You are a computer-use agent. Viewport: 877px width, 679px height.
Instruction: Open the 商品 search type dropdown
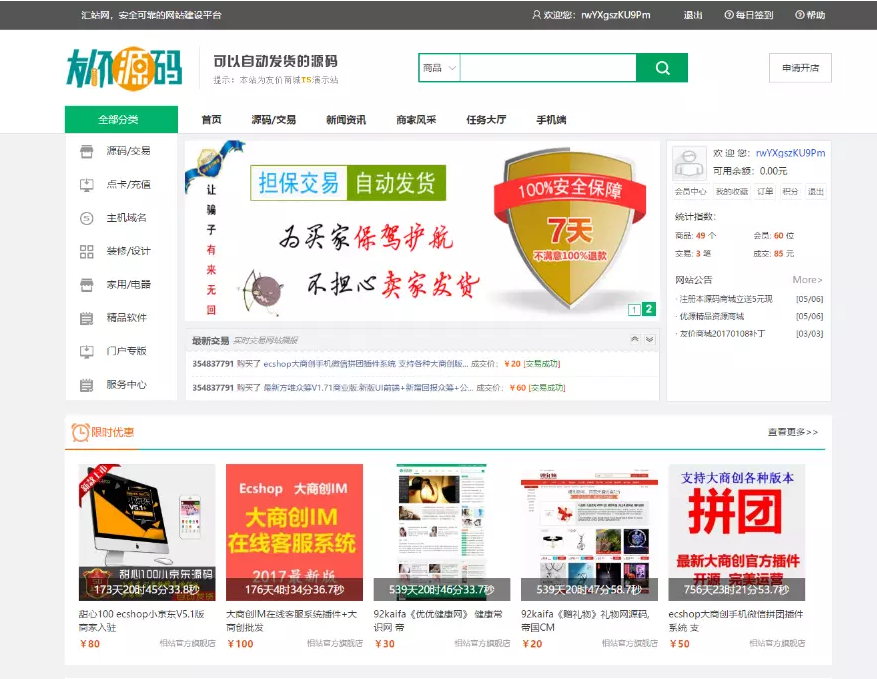pyautogui.click(x=440, y=68)
